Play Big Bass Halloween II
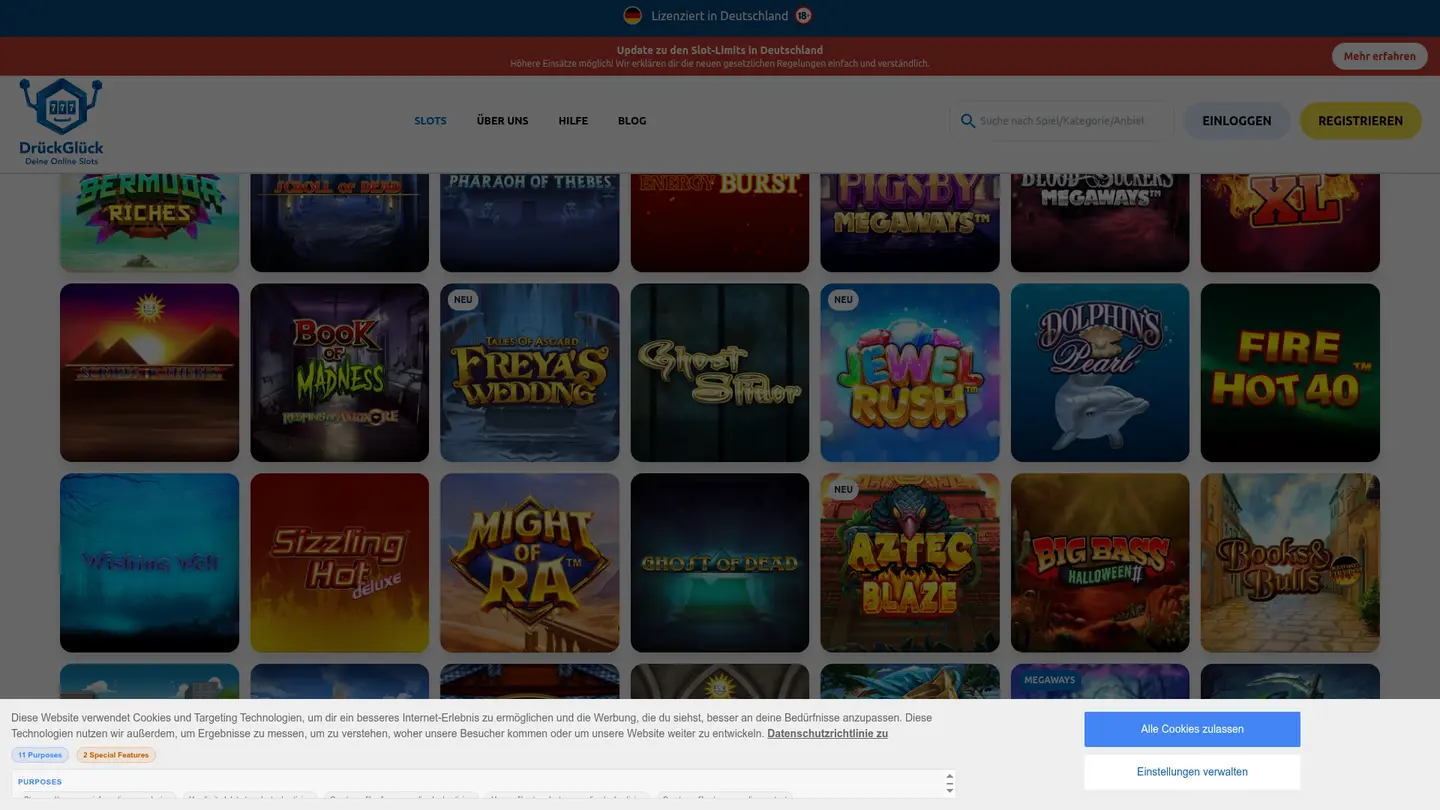Image resolution: width=1440 pixels, height=810 pixels. tap(1100, 563)
